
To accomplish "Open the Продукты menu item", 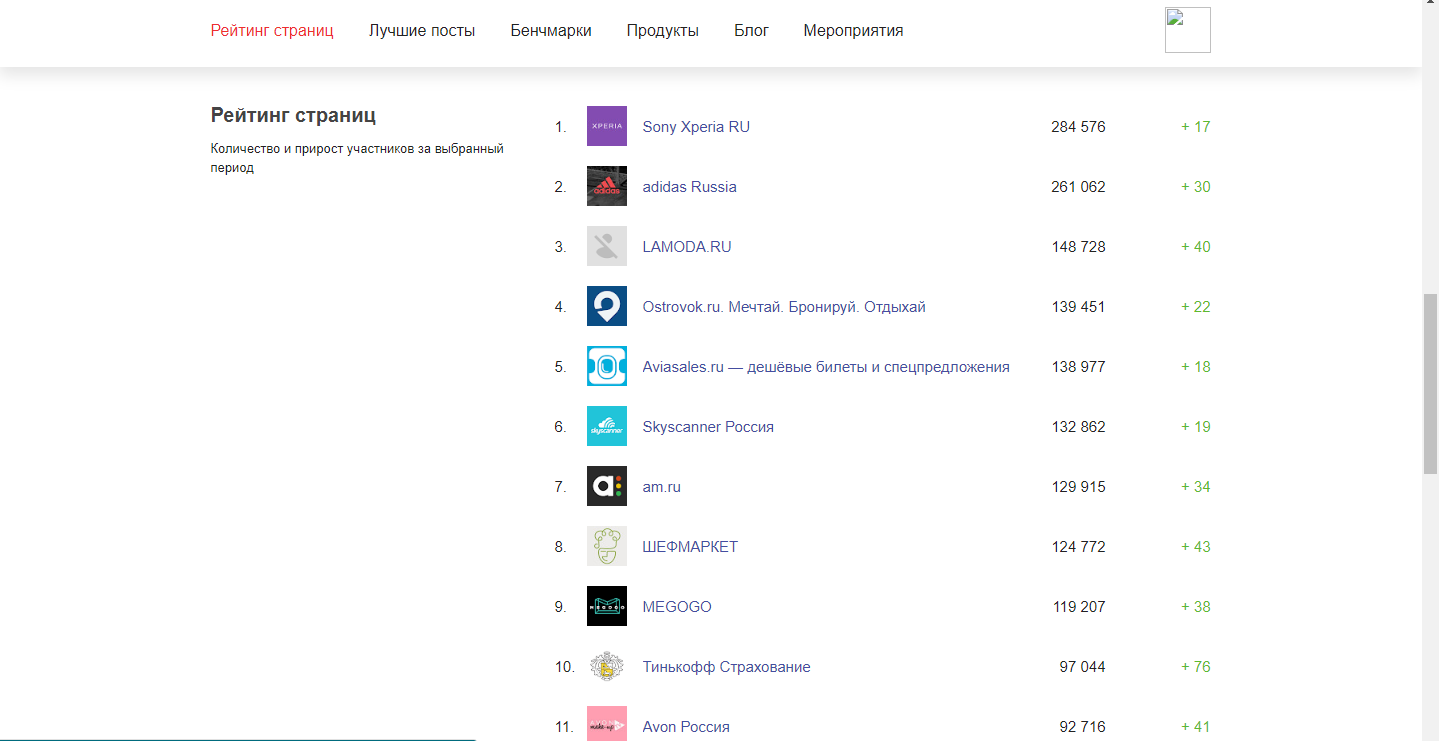I will point(663,31).
